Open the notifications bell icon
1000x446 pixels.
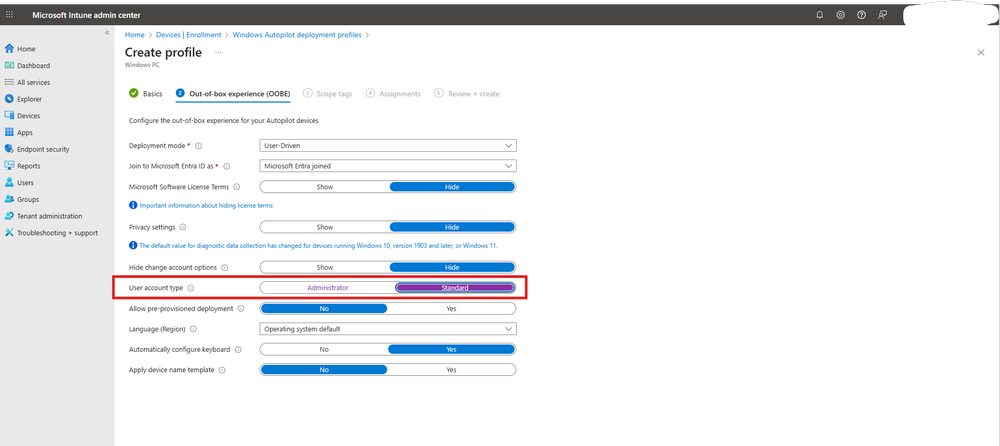click(x=820, y=15)
